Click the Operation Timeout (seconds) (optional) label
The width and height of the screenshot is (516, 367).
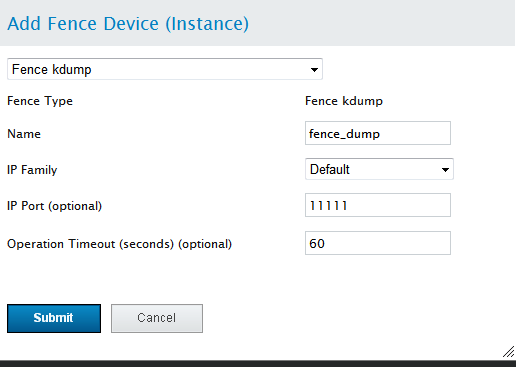(x=119, y=244)
